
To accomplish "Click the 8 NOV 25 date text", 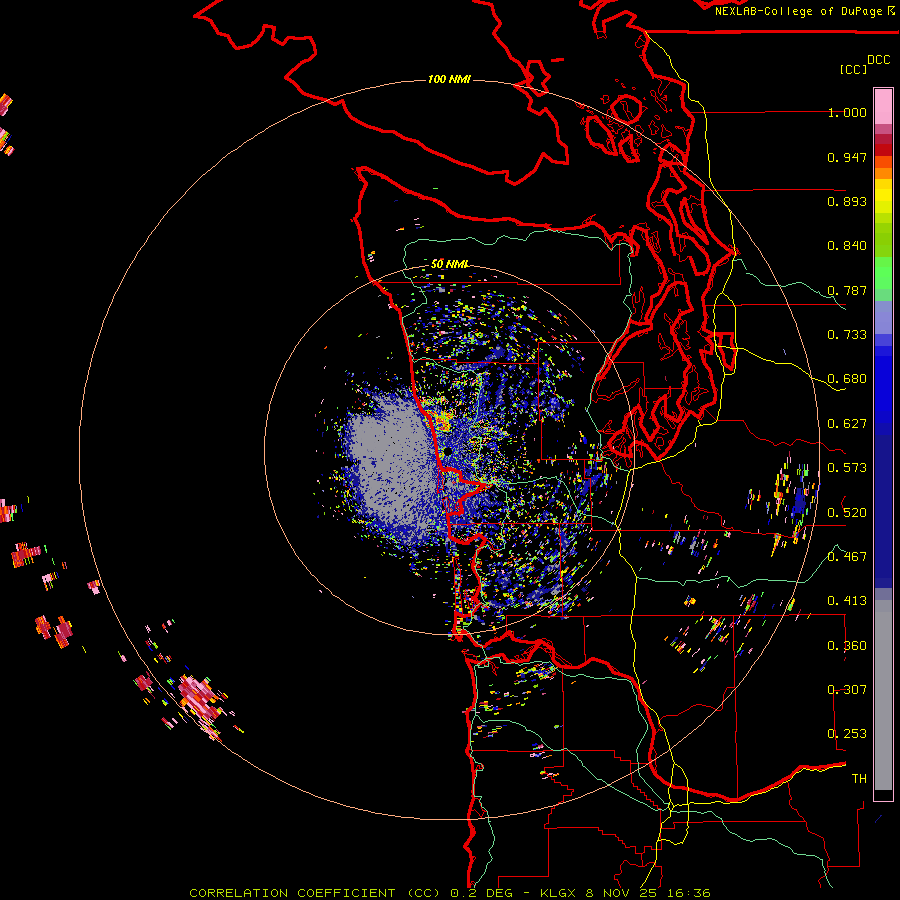I will [621, 893].
